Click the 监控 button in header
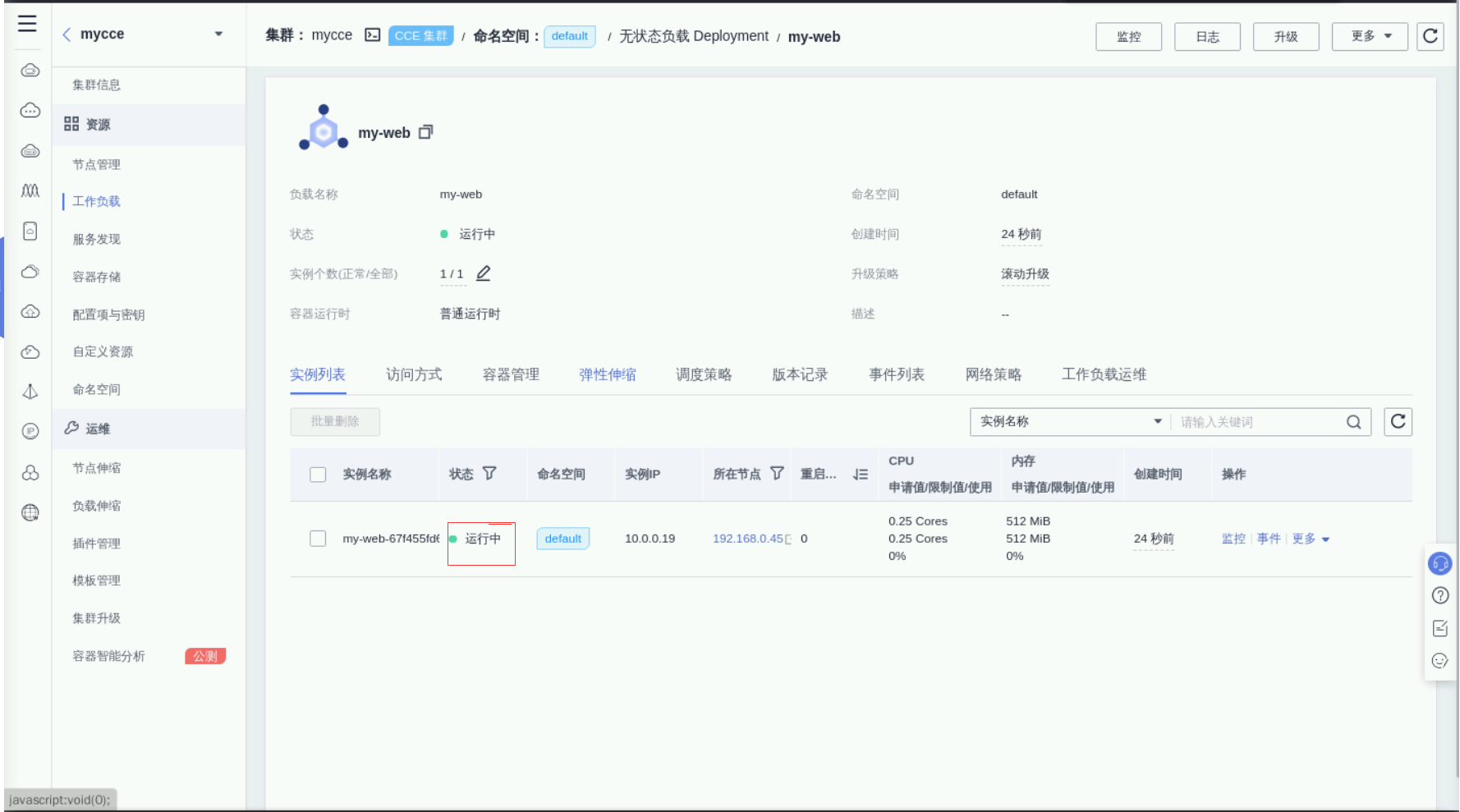Image resolution: width=1460 pixels, height=812 pixels. point(1129,36)
